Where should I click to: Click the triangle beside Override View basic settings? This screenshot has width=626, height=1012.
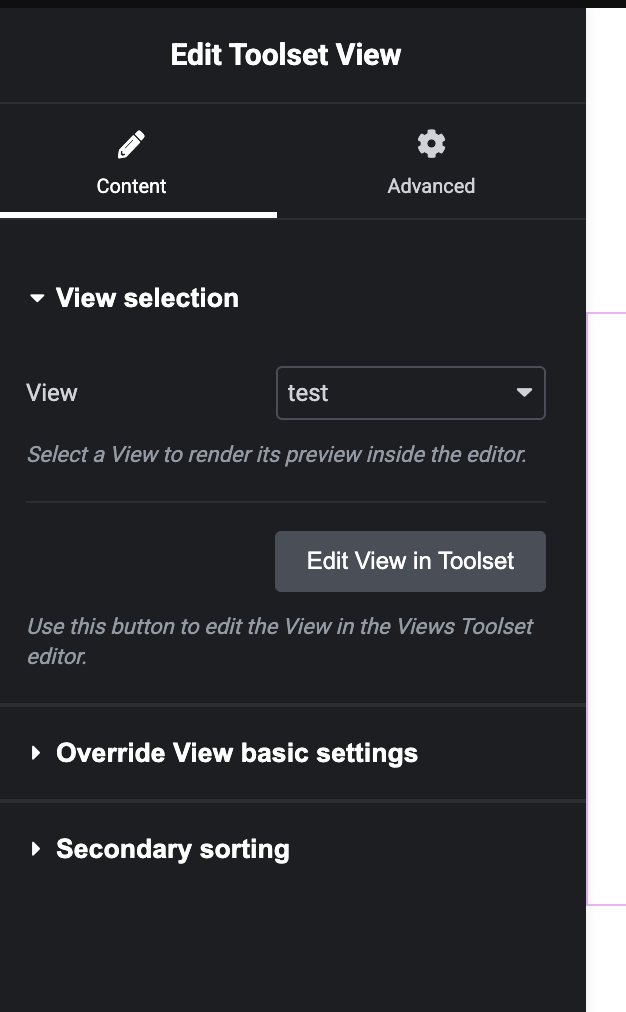click(x=37, y=753)
